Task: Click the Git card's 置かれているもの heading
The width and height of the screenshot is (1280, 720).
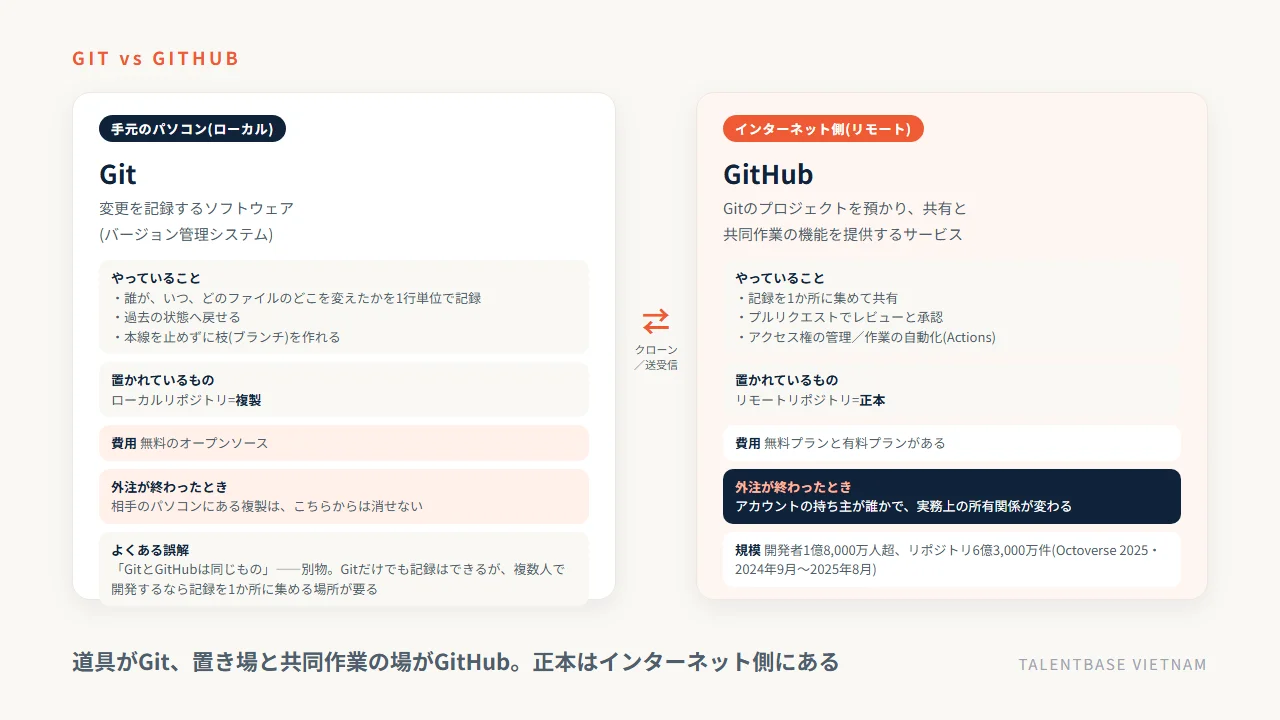Action: tap(163, 380)
